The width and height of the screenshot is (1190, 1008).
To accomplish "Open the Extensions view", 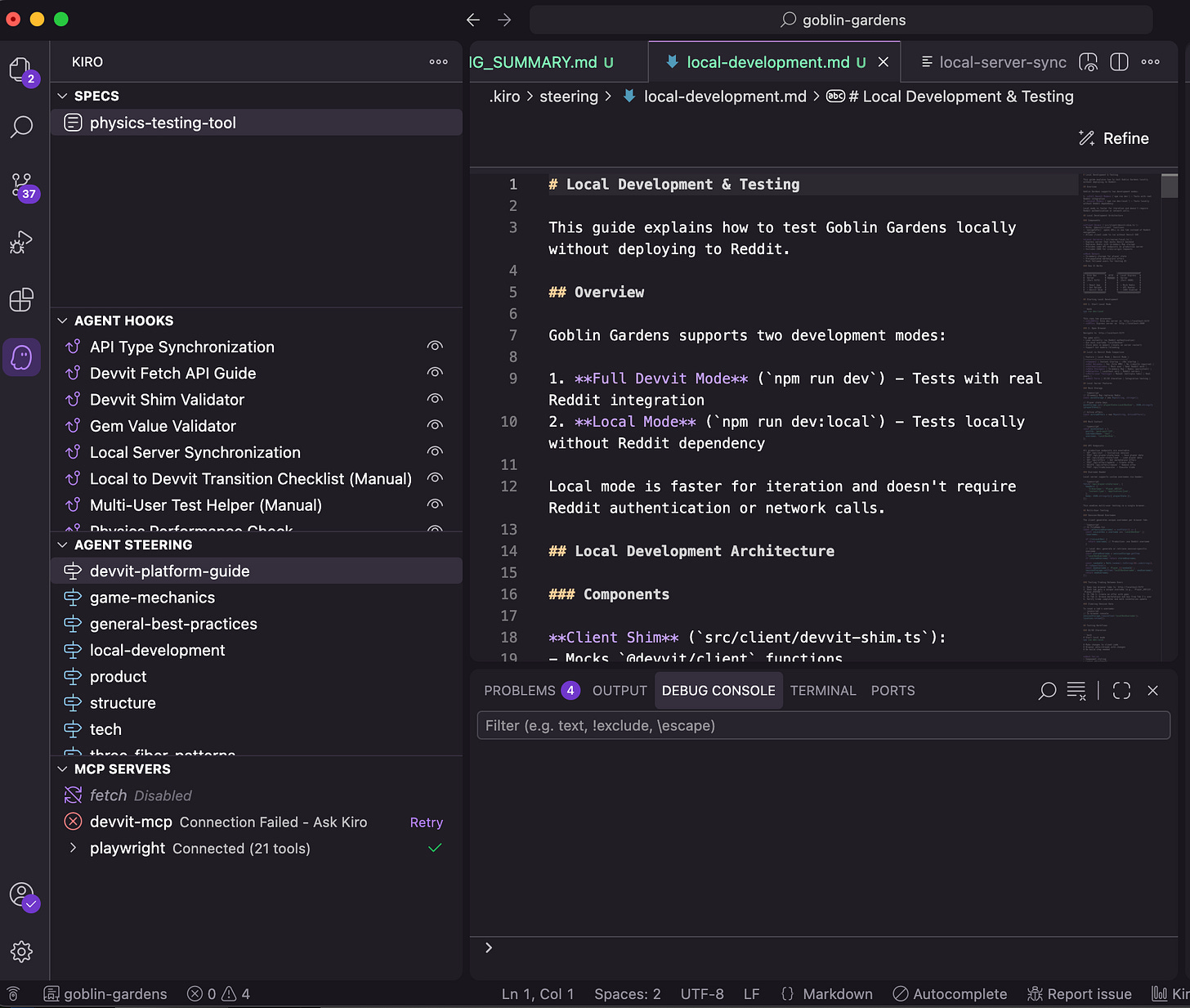I will click(21, 299).
